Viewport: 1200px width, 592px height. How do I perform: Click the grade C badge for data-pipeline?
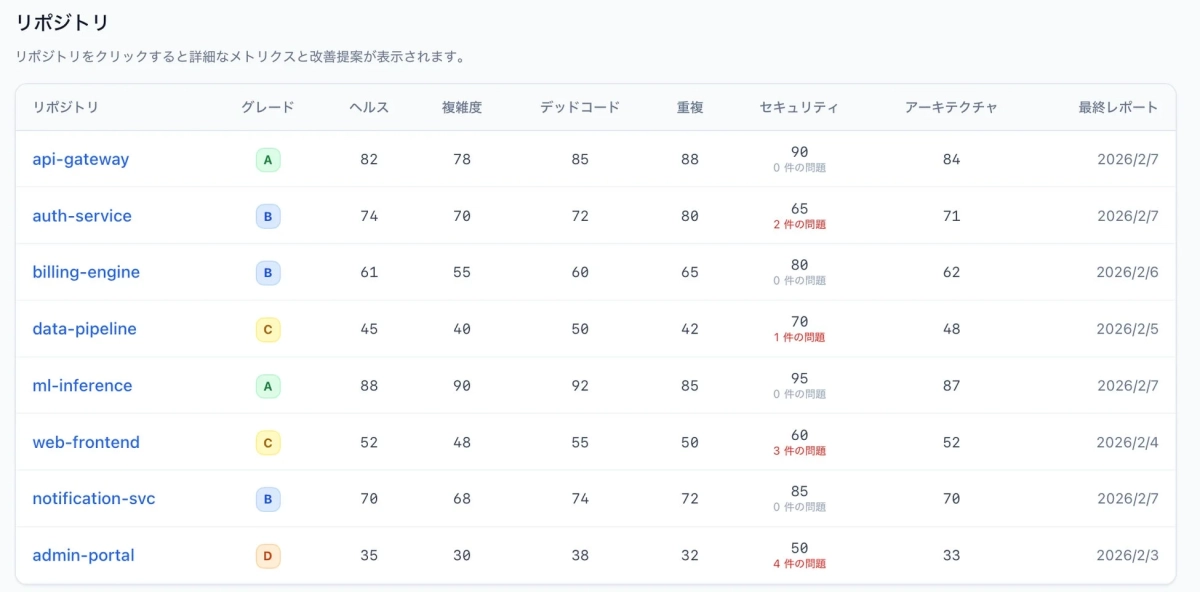tap(267, 329)
